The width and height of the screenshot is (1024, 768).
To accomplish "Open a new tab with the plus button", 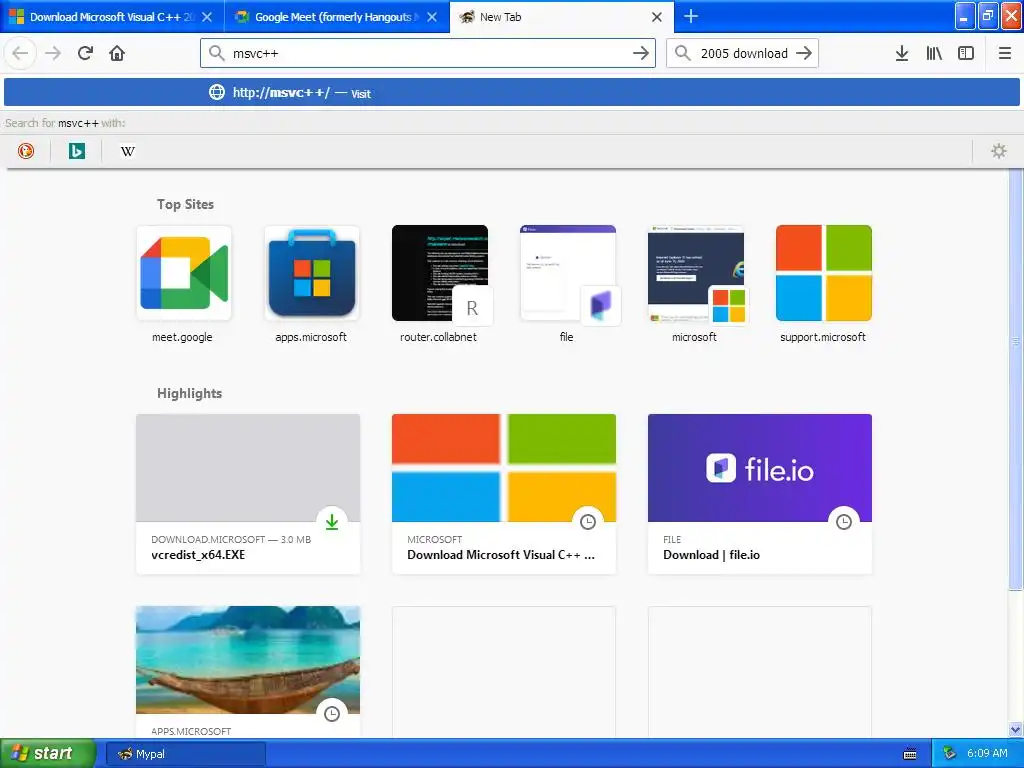I will [690, 16].
